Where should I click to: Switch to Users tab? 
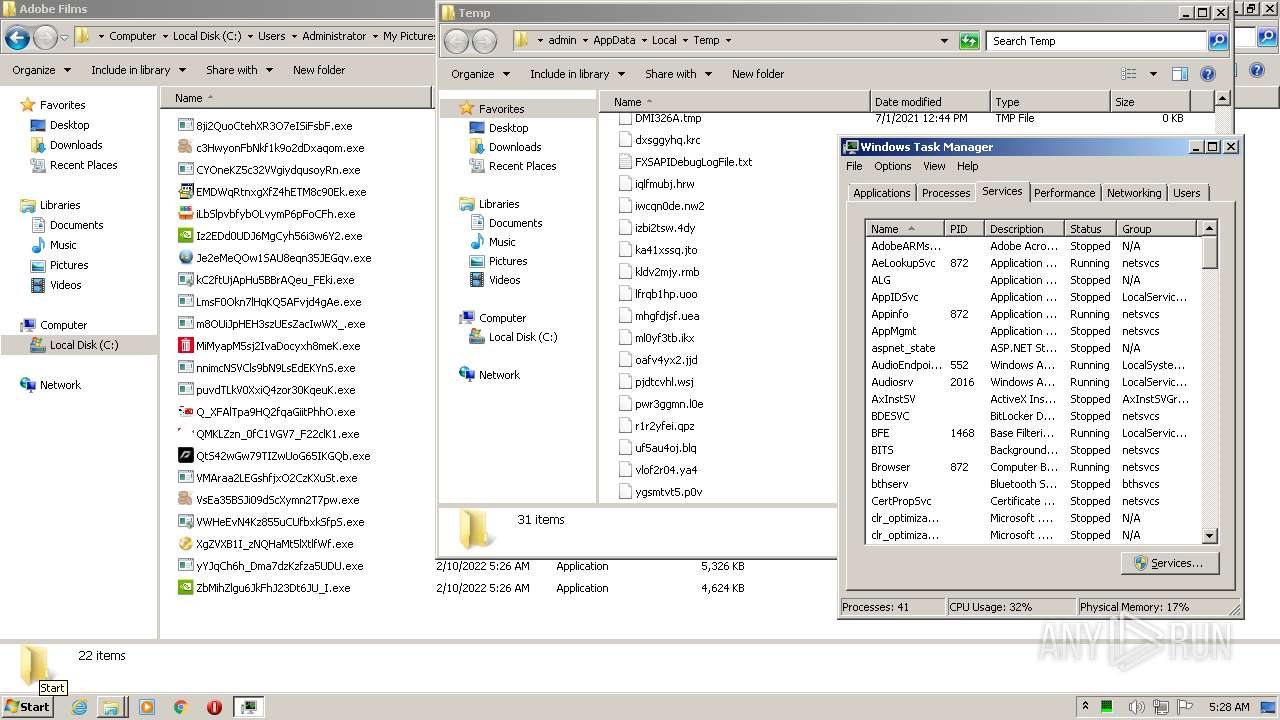pyautogui.click(x=1187, y=193)
